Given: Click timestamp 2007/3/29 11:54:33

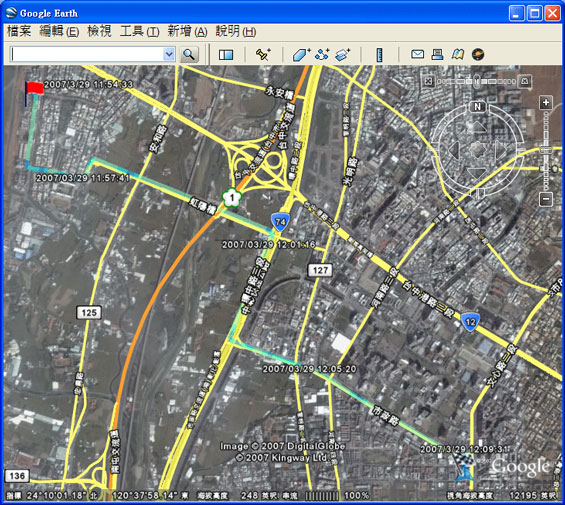Looking at the screenshot, I should [x=88, y=84].
